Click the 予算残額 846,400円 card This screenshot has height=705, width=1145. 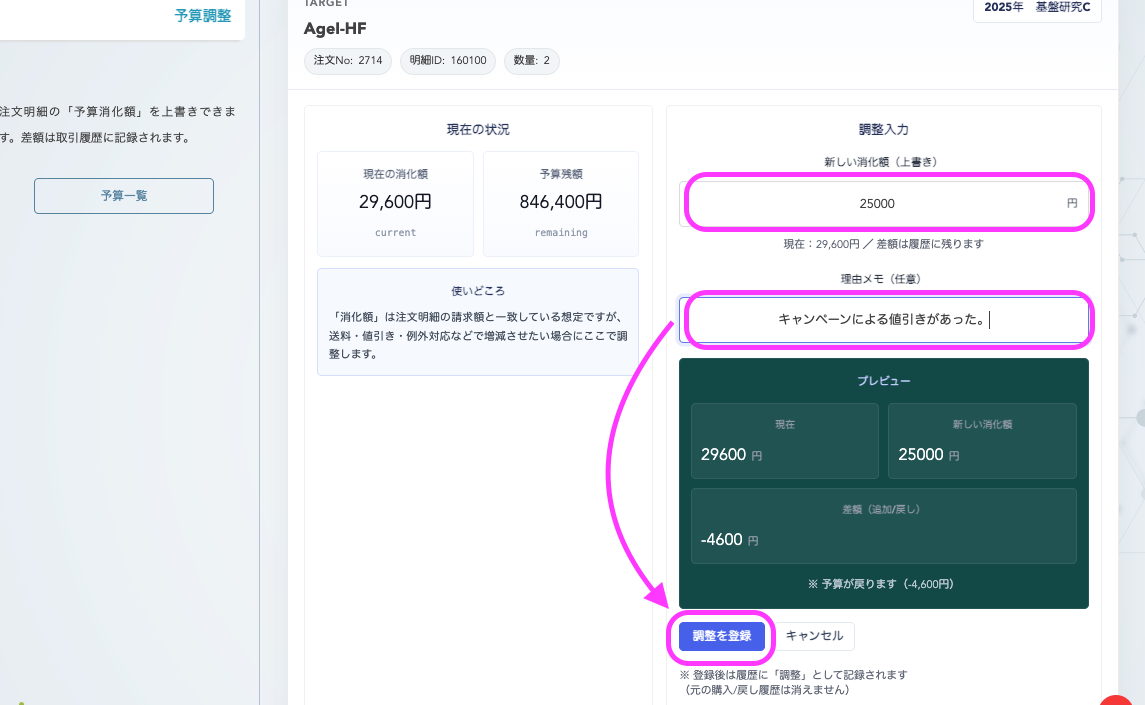(x=561, y=203)
